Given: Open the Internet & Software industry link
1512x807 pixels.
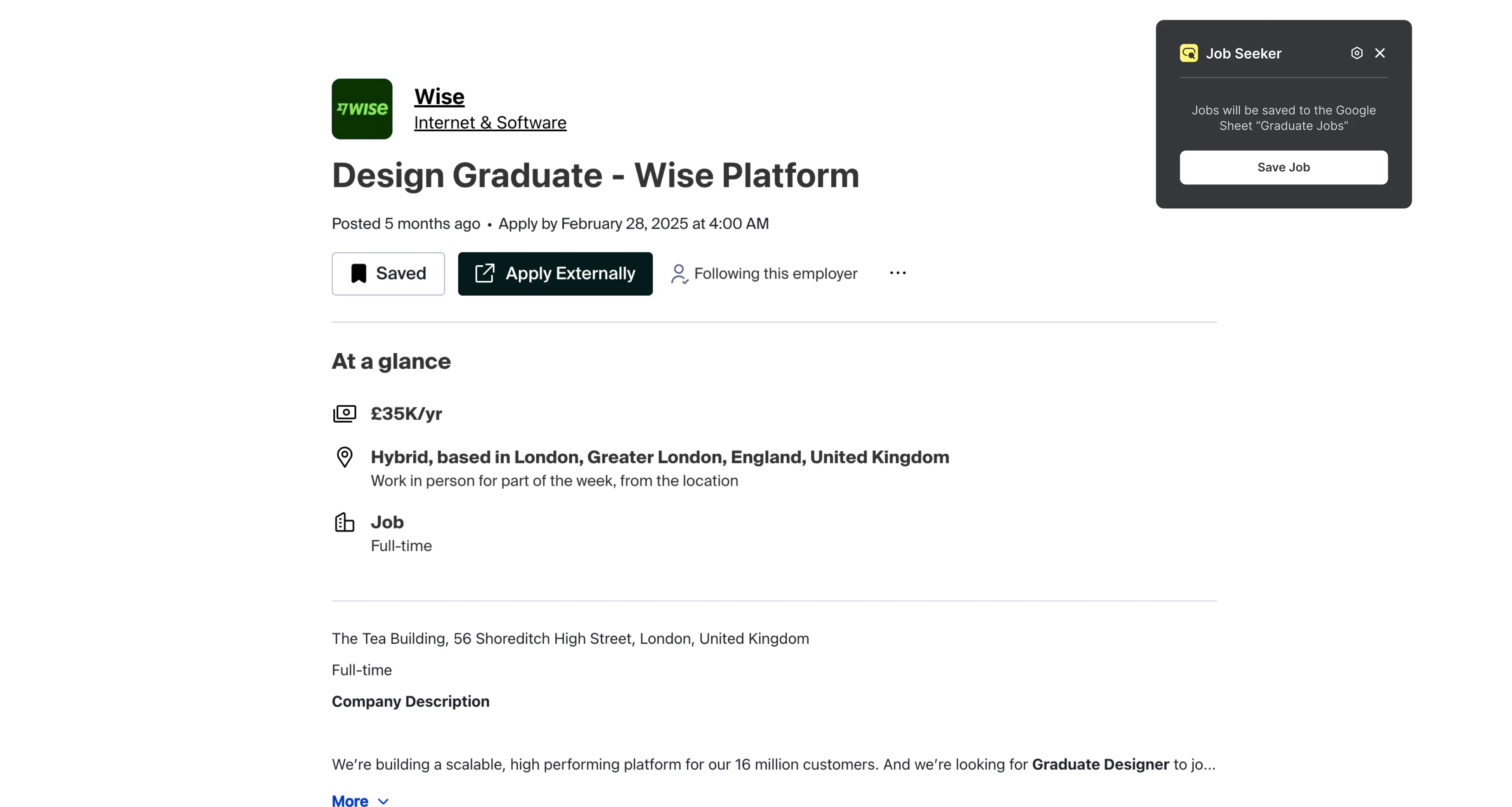Looking at the screenshot, I should pos(490,123).
